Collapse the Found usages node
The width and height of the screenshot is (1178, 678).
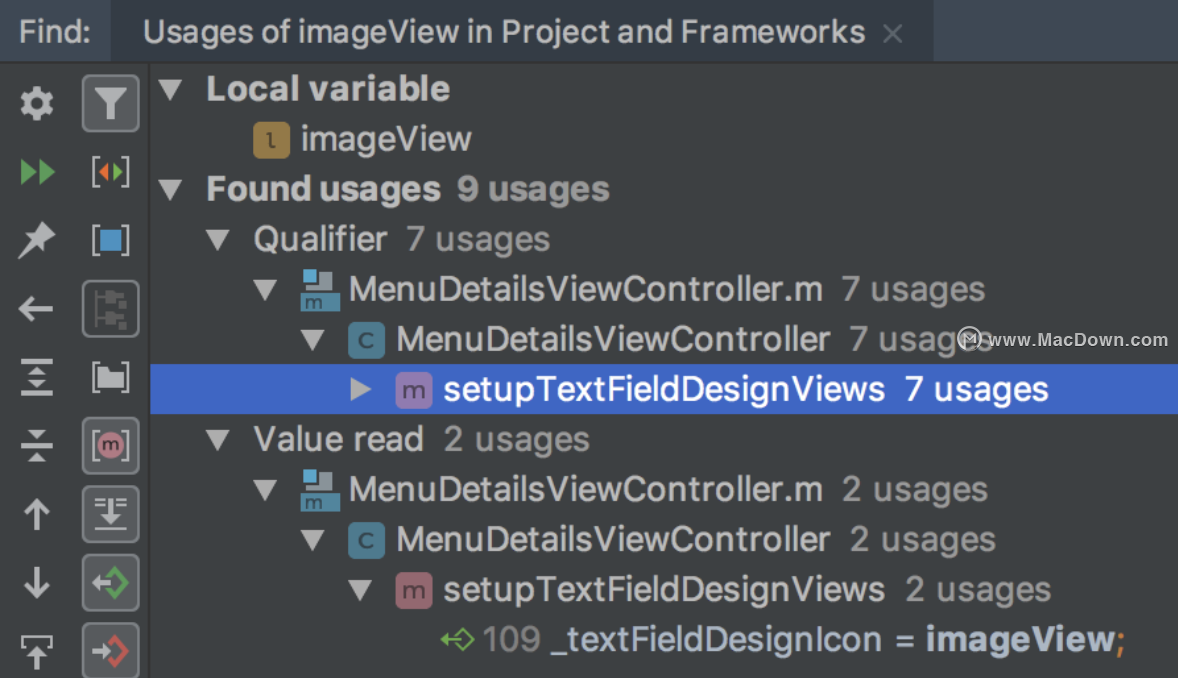171,189
